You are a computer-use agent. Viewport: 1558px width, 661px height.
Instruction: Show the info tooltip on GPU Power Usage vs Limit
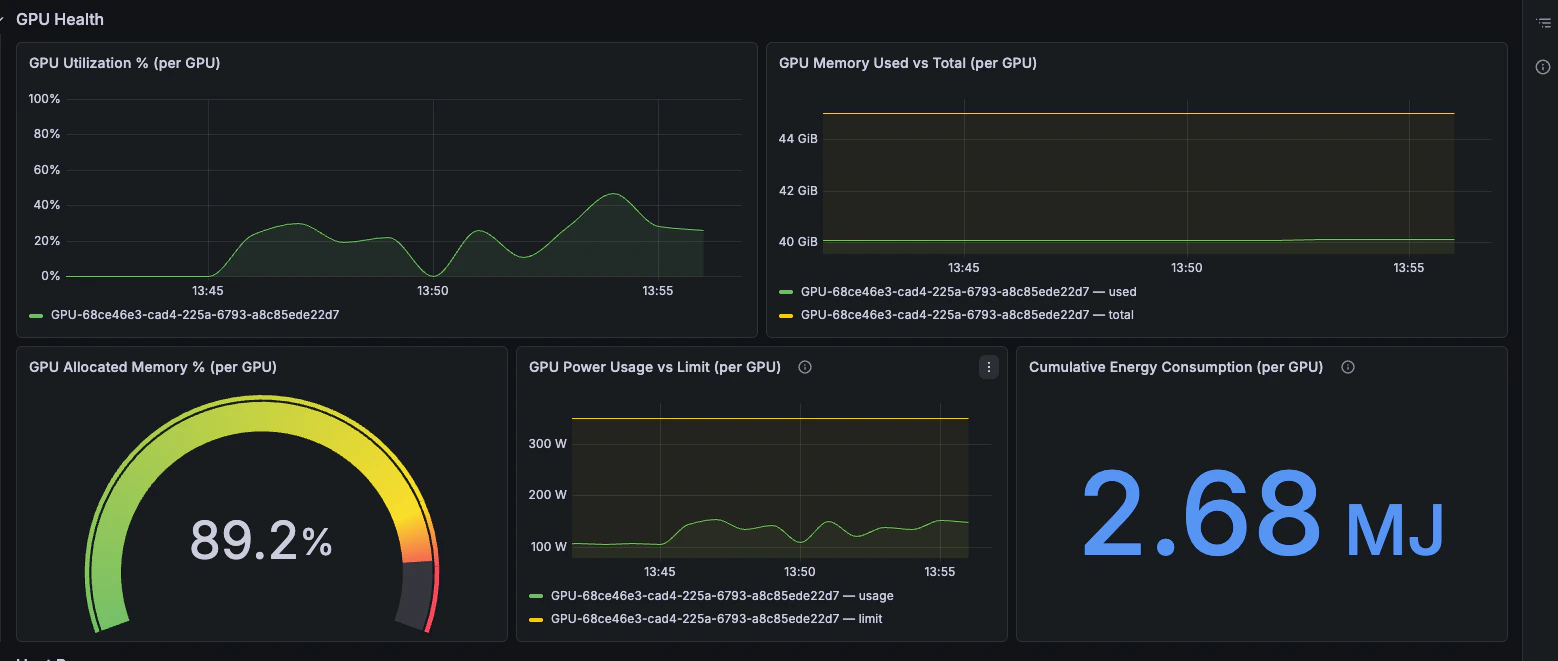click(x=805, y=367)
